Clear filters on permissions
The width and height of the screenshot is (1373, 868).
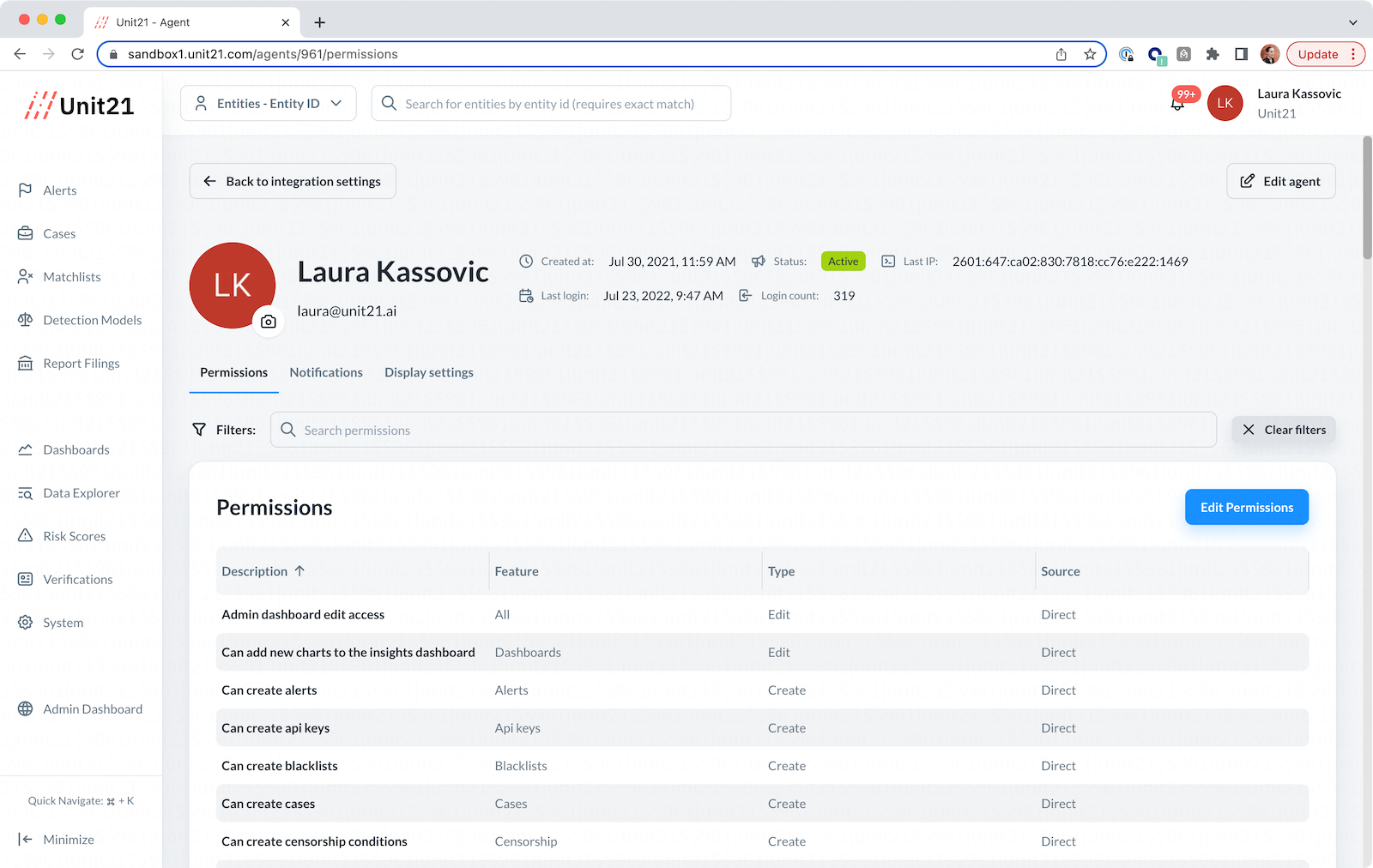click(x=1284, y=430)
